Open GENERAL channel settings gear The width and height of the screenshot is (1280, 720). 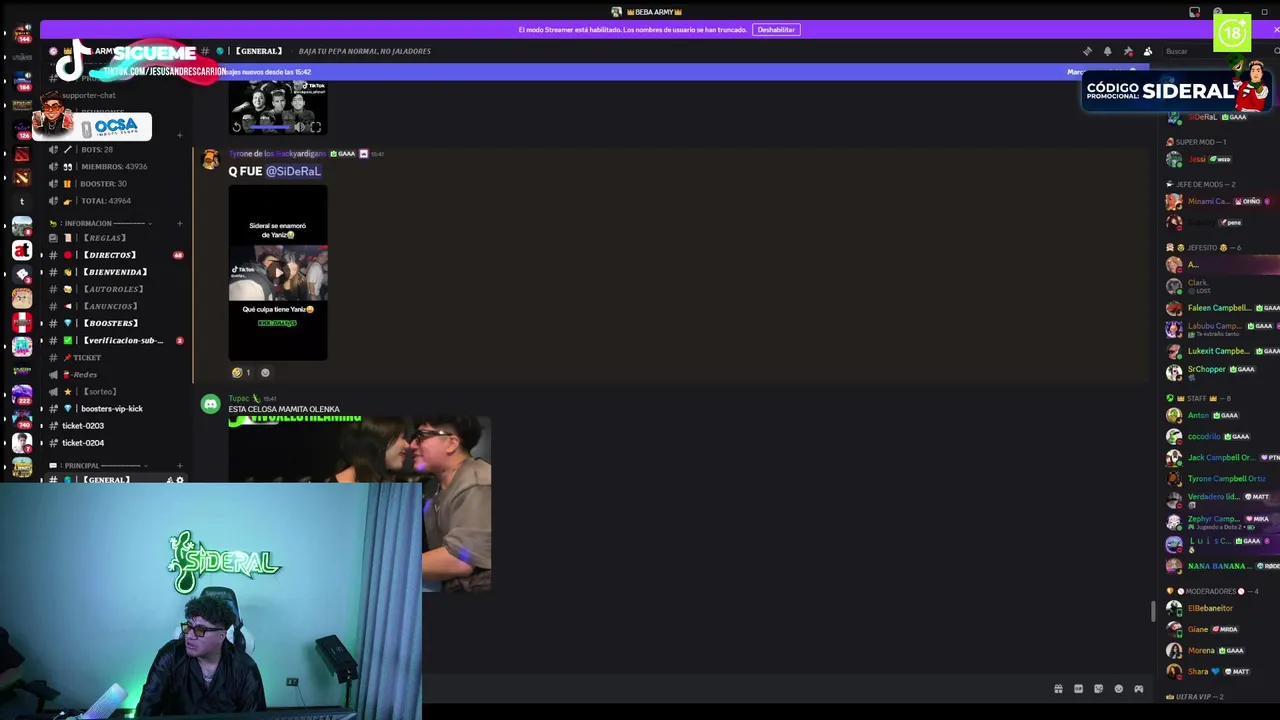pyautogui.click(x=180, y=480)
